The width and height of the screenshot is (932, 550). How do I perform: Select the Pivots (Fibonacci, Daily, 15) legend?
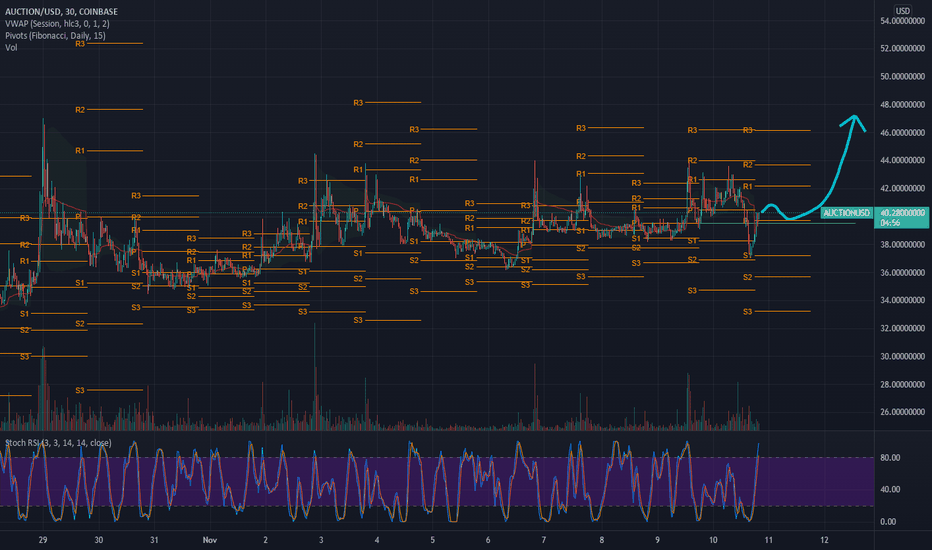tap(55, 36)
